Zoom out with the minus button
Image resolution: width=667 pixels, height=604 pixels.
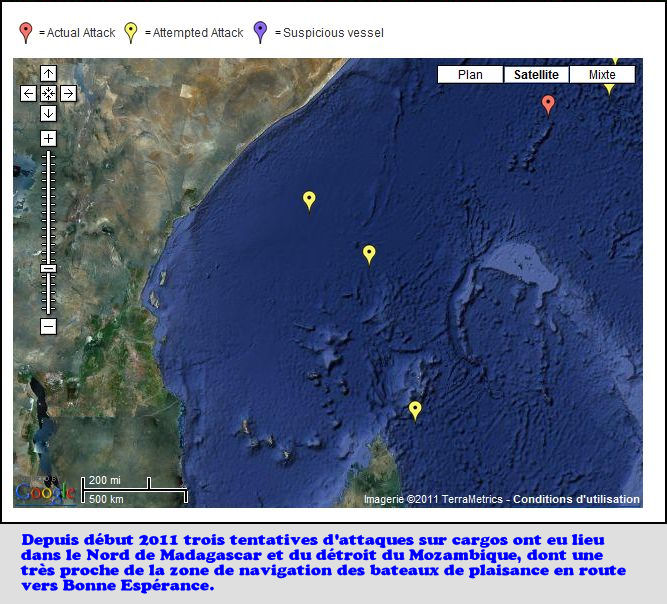48,327
